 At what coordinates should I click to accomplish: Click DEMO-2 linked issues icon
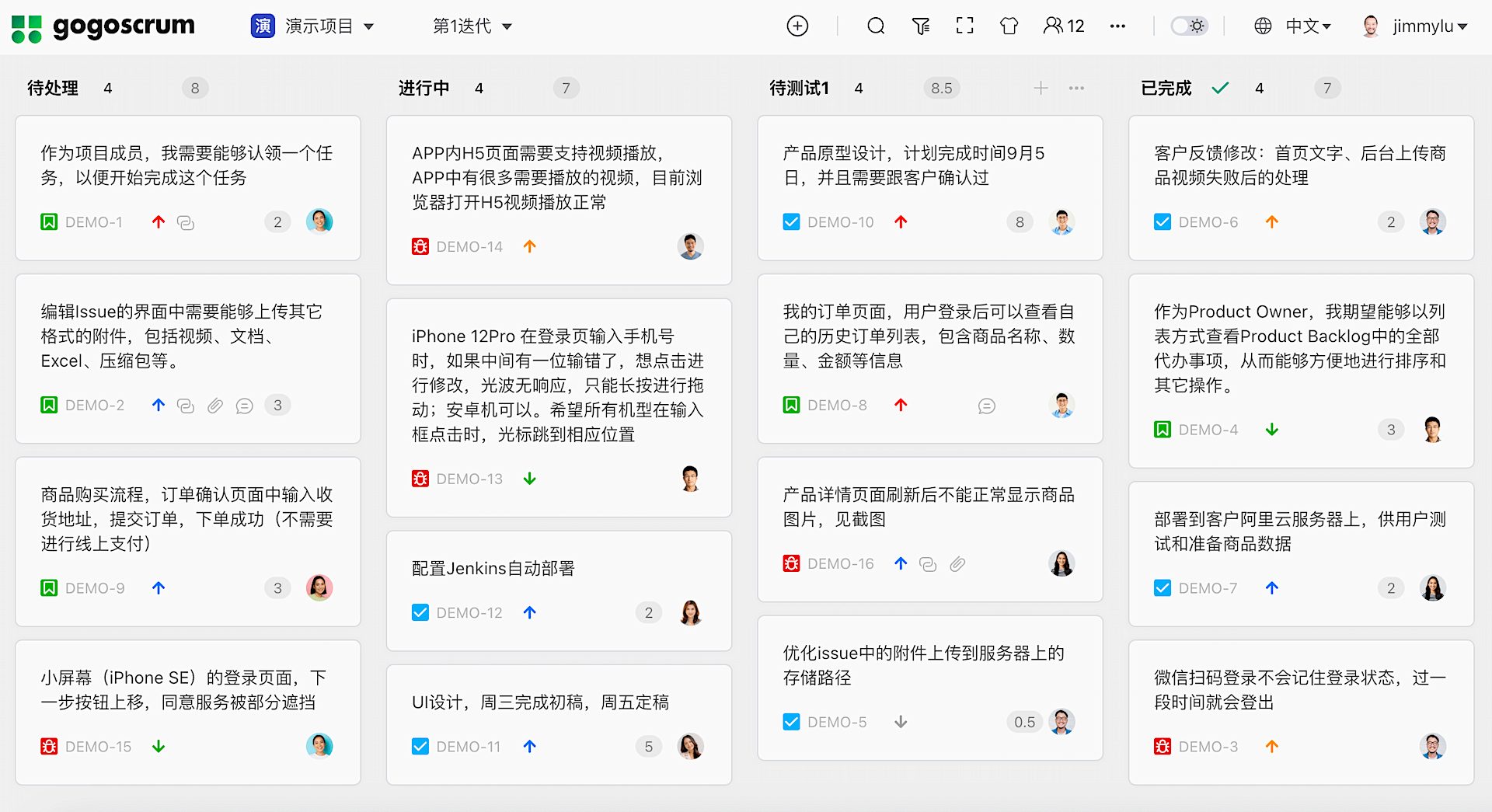(x=186, y=406)
